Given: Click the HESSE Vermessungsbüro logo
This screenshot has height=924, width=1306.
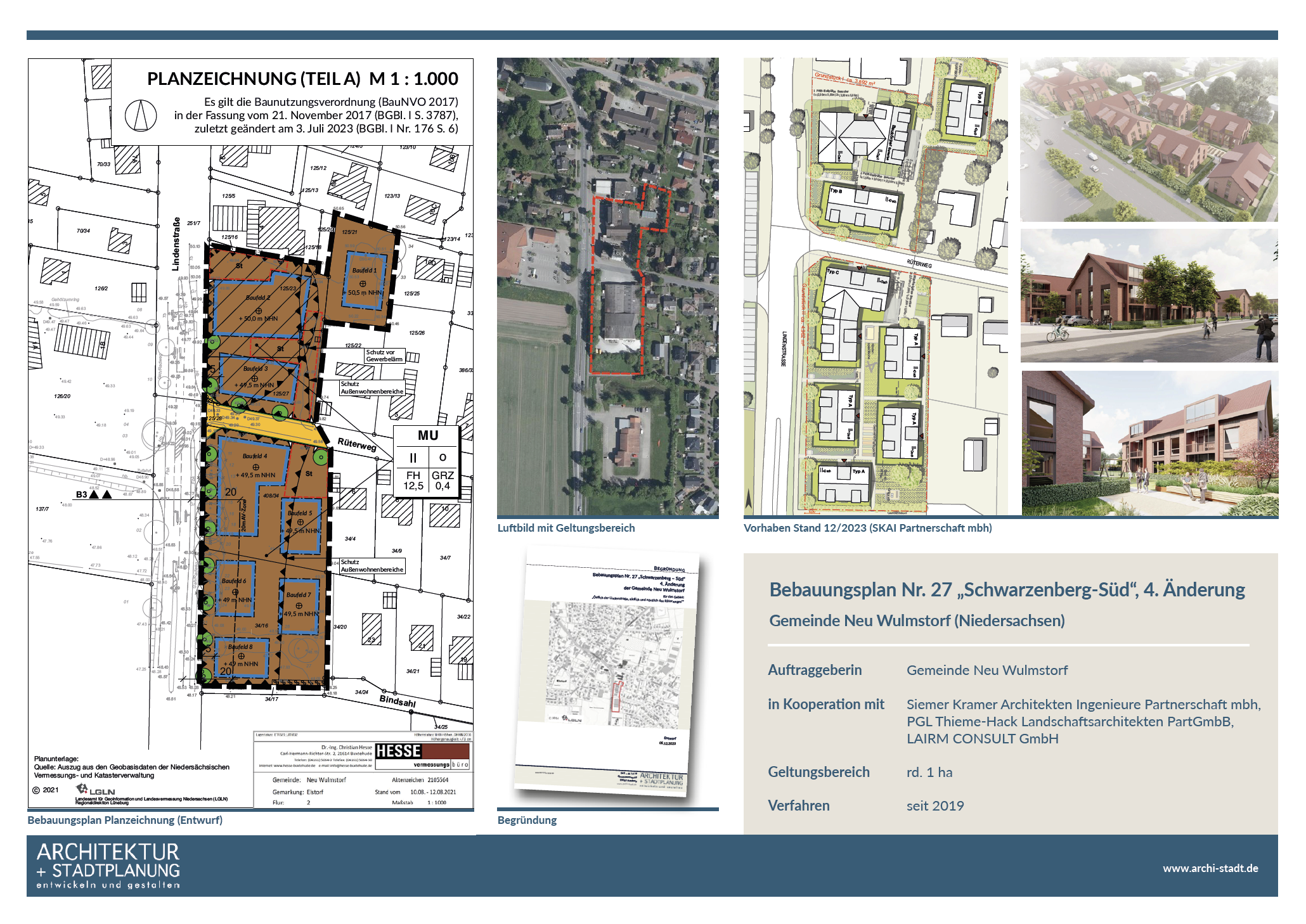Looking at the screenshot, I should click(x=422, y=755).
